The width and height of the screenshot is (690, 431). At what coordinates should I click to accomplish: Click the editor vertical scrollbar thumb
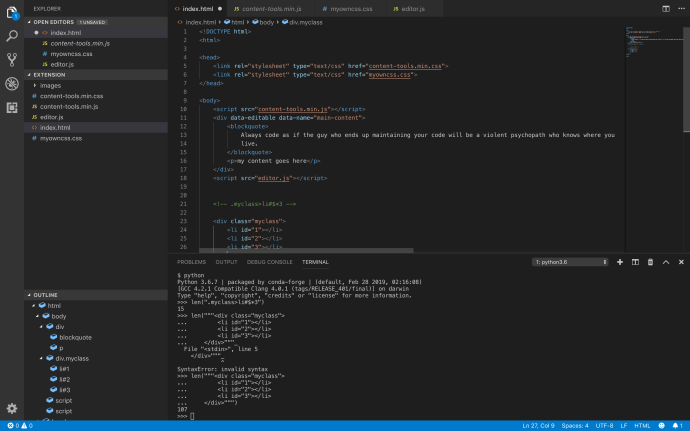pyautogui.click(x=686, y=78)
